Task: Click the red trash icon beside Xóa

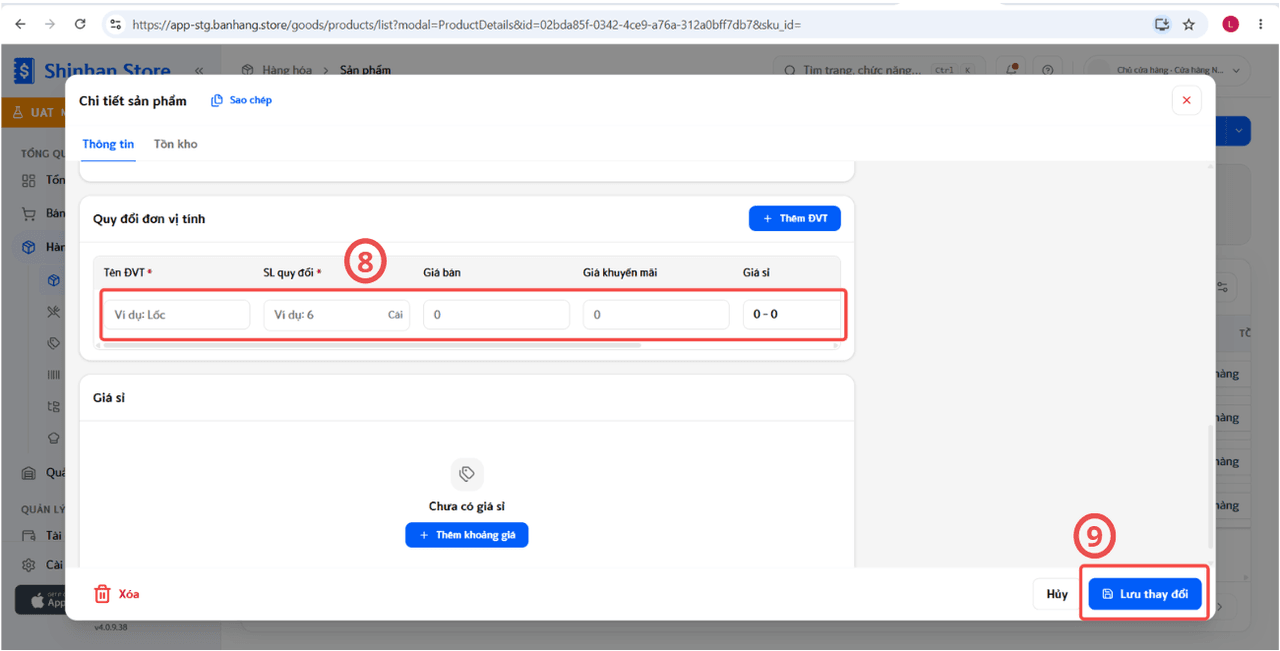Action: coord(102,594)
